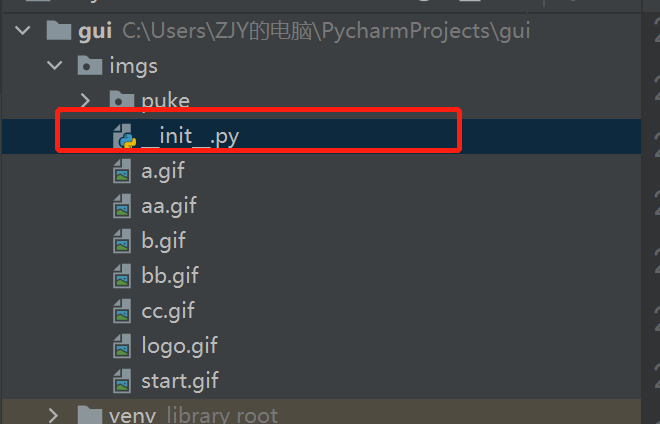Select the b.gif file
The width and height of the screenshot is (660, 424).
tap(163, 241)
